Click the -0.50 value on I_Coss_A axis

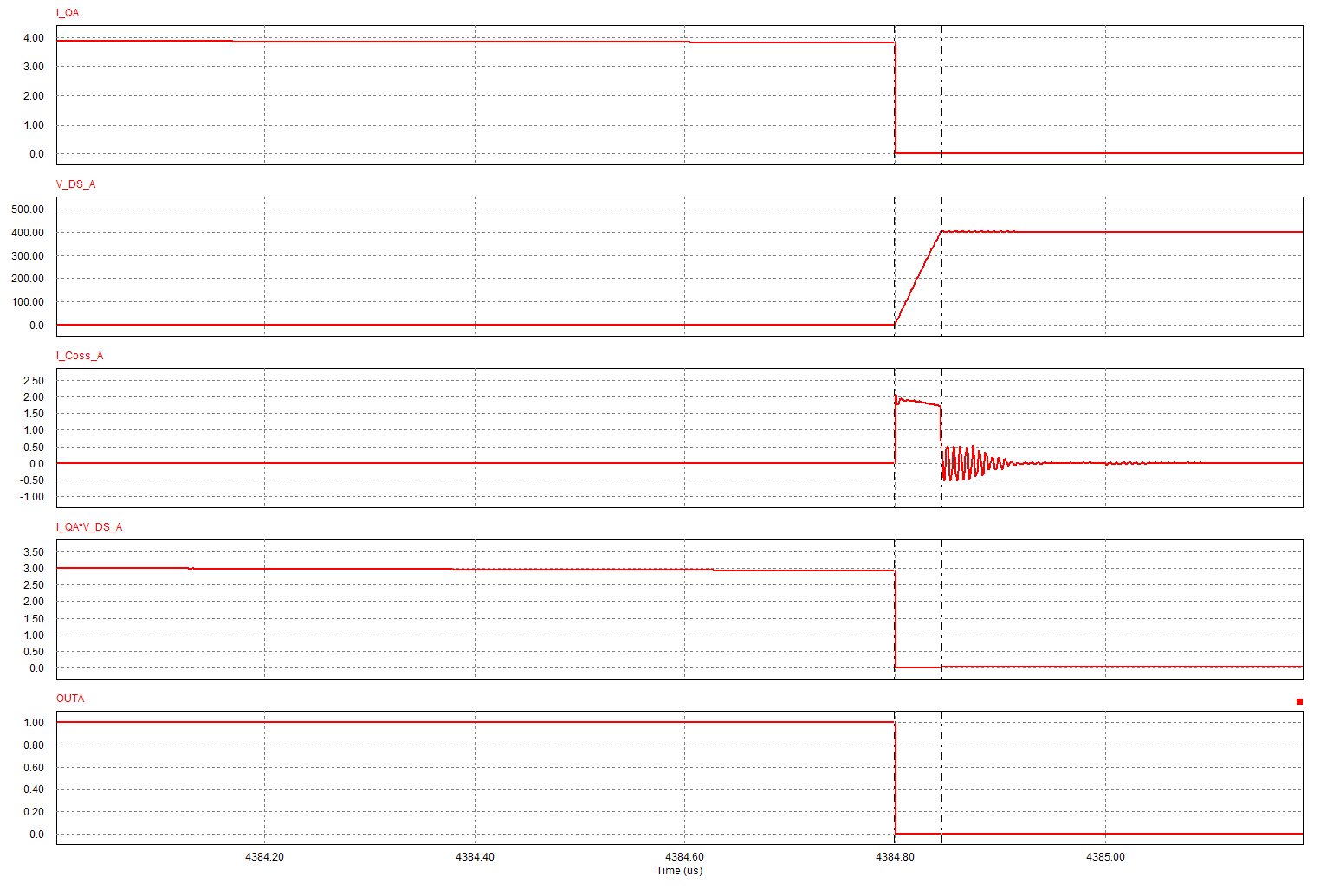pos(32,480)
